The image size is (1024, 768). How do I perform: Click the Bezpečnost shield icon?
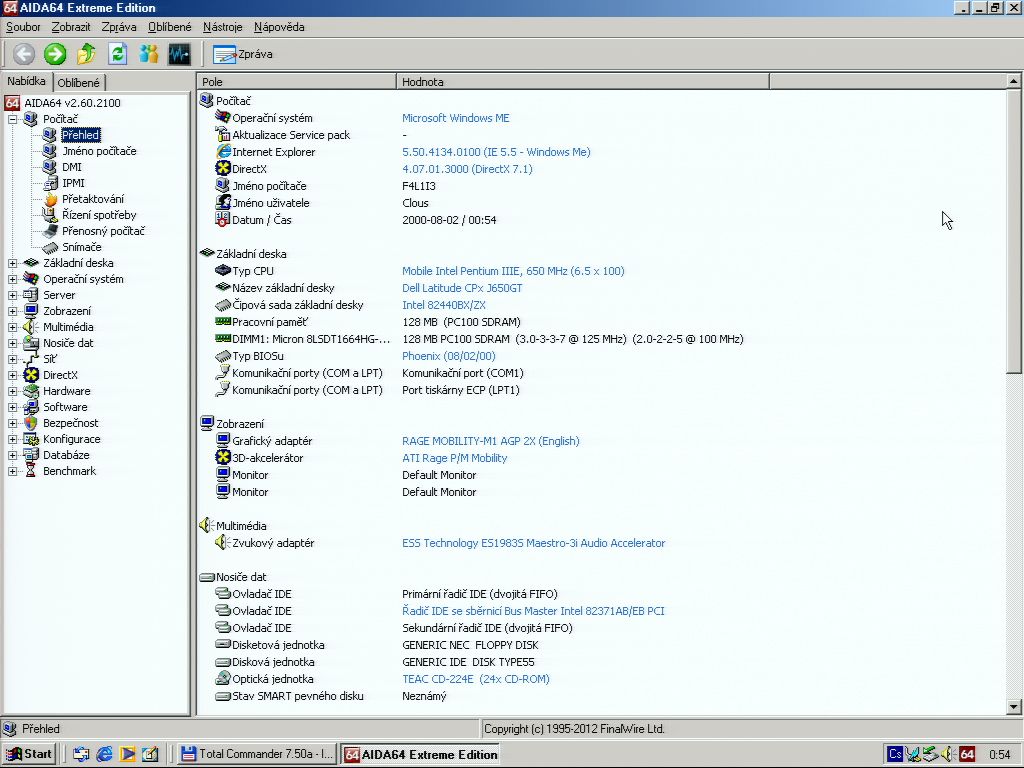[x=31, y=423]
